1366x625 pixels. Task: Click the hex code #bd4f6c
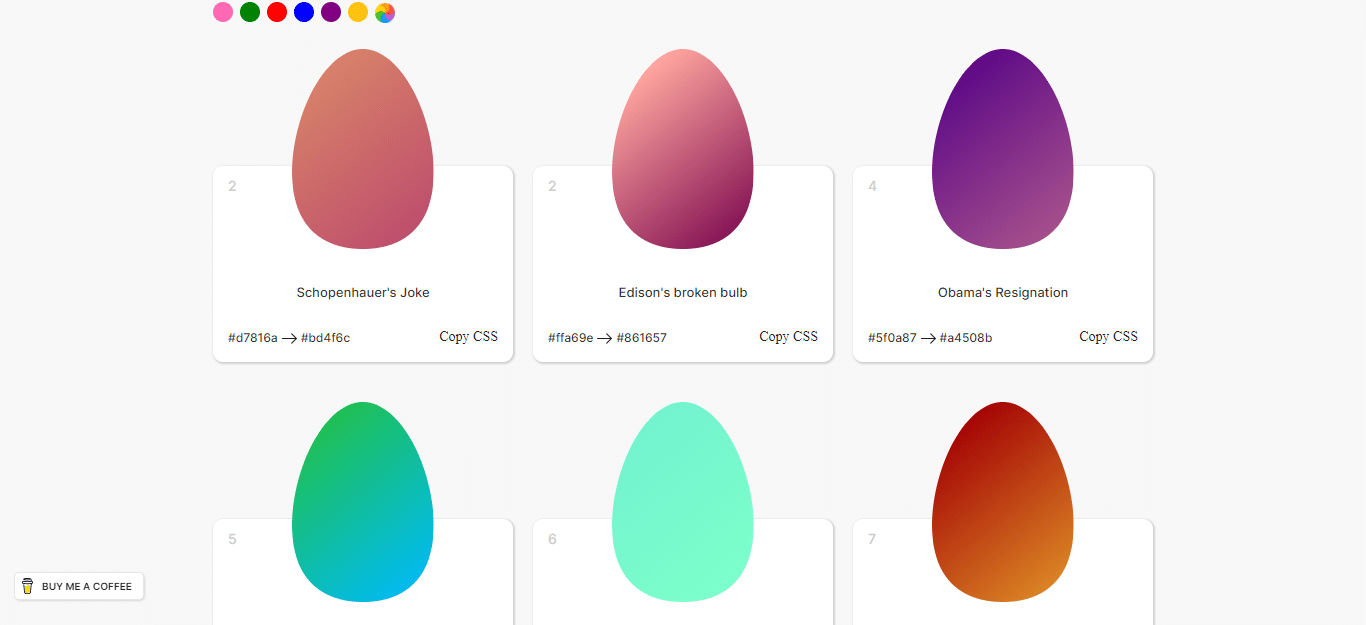pyautogui.click(x=326, y=338)
